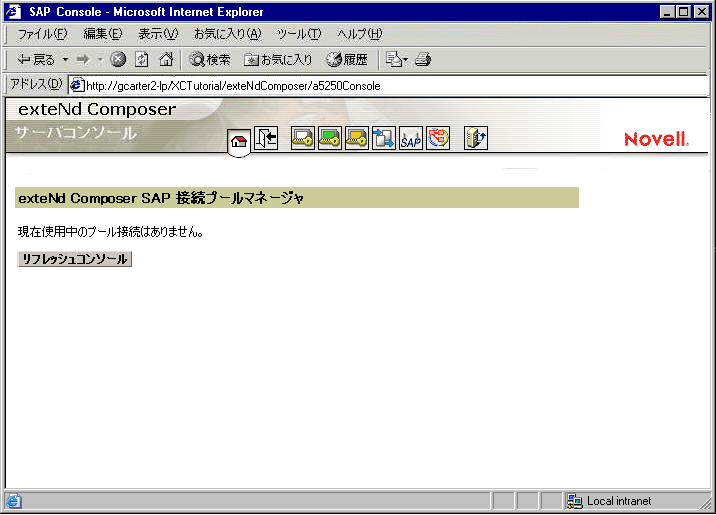Screen dimensions: 716x515
Task: Open the yellow screen key console icon
Action: pyautogui.click(x=357, y=138)
